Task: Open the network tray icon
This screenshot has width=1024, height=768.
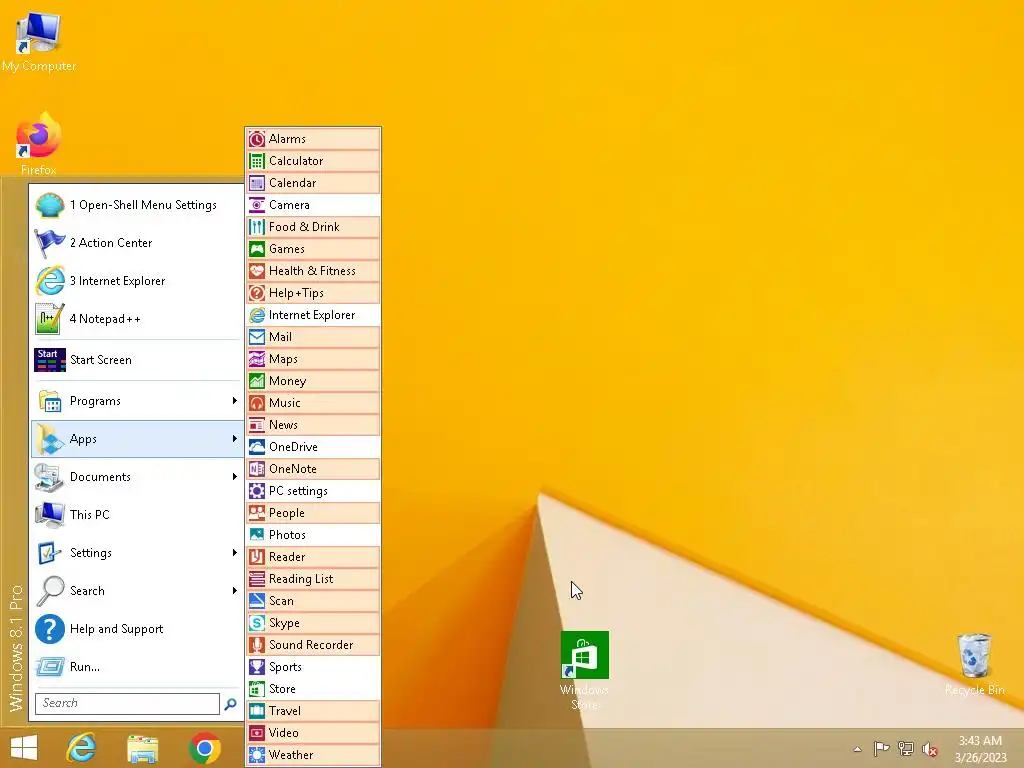Action: (x=906, y=749)
